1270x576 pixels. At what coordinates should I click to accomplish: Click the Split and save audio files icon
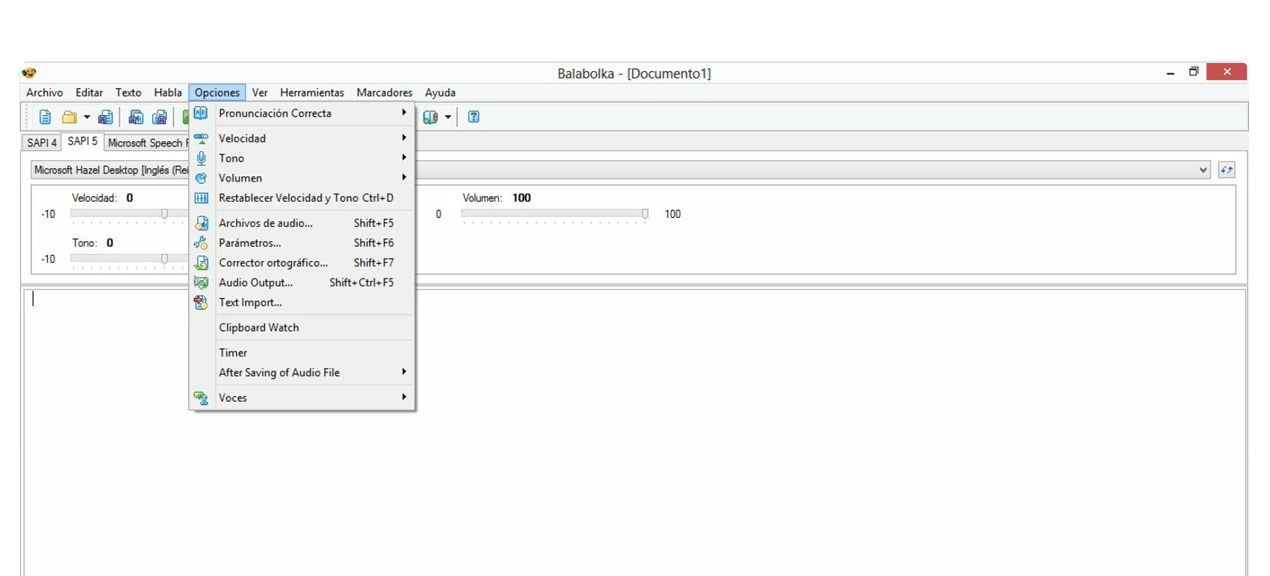159,117
